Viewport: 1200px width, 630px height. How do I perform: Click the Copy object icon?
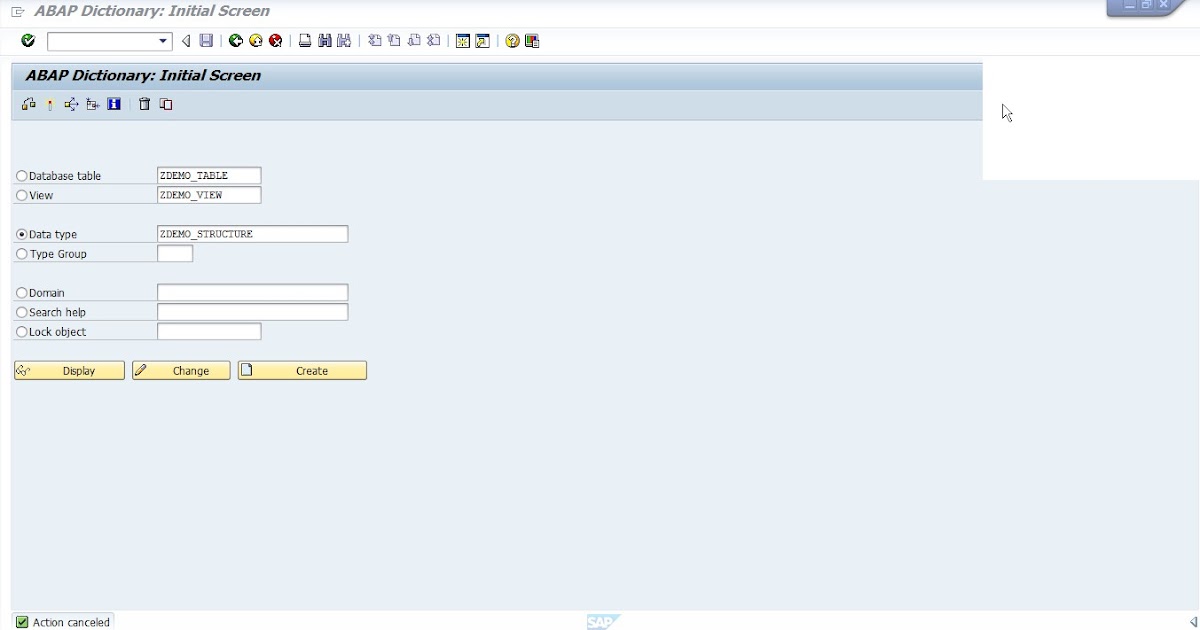pos(166,104)
